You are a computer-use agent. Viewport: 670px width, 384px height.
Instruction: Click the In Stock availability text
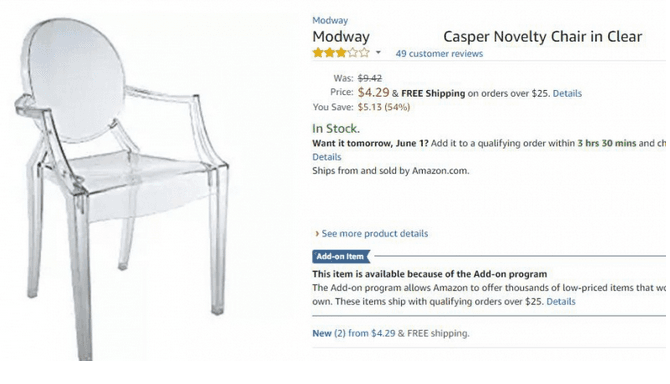click(x=336, y=128)
